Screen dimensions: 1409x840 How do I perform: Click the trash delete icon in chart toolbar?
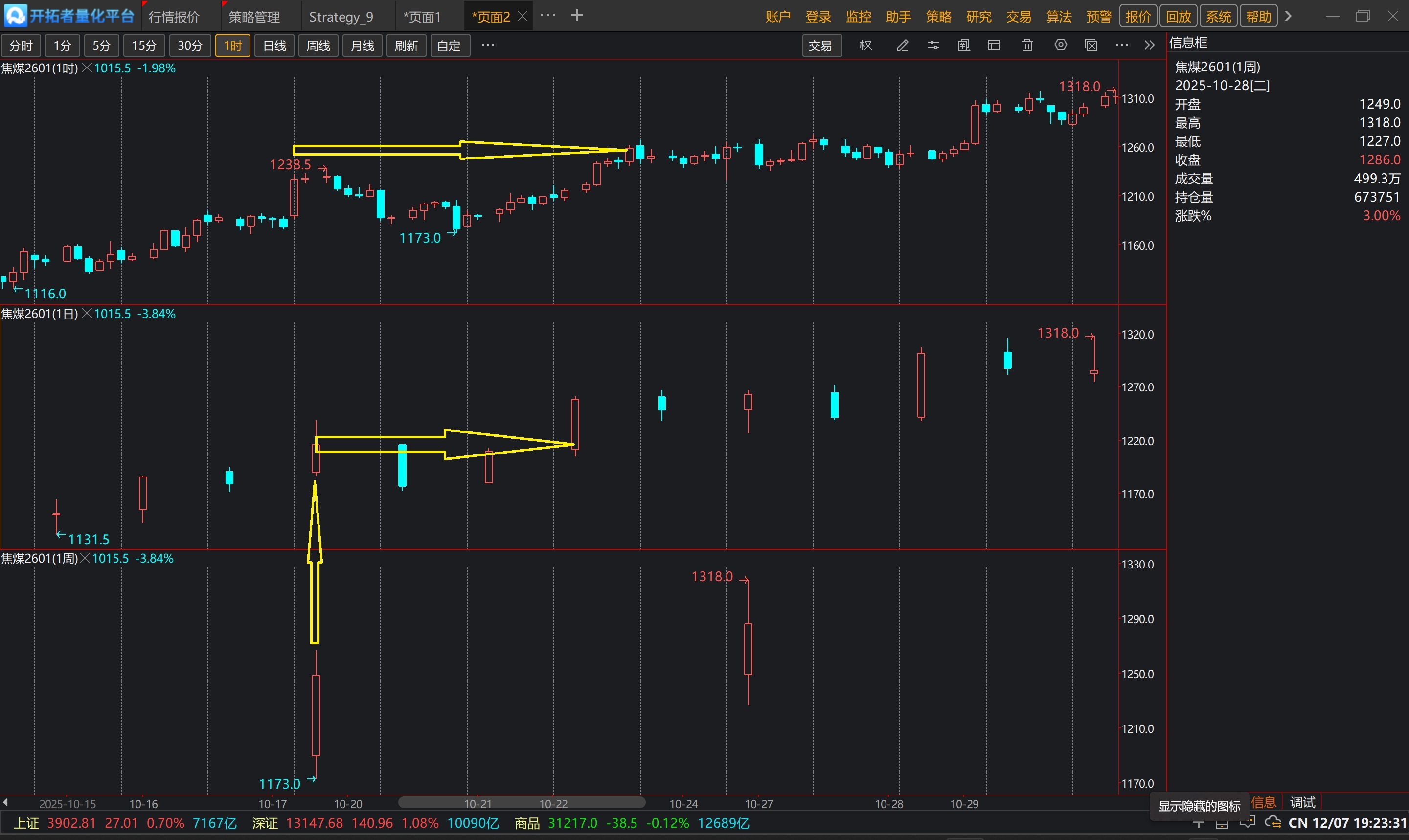pyautogui.click(x=1027, y=45)
